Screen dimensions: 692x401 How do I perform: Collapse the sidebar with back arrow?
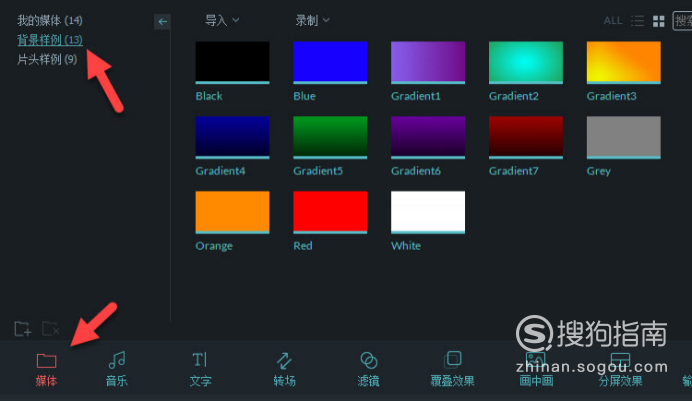[x=162, y=21]
